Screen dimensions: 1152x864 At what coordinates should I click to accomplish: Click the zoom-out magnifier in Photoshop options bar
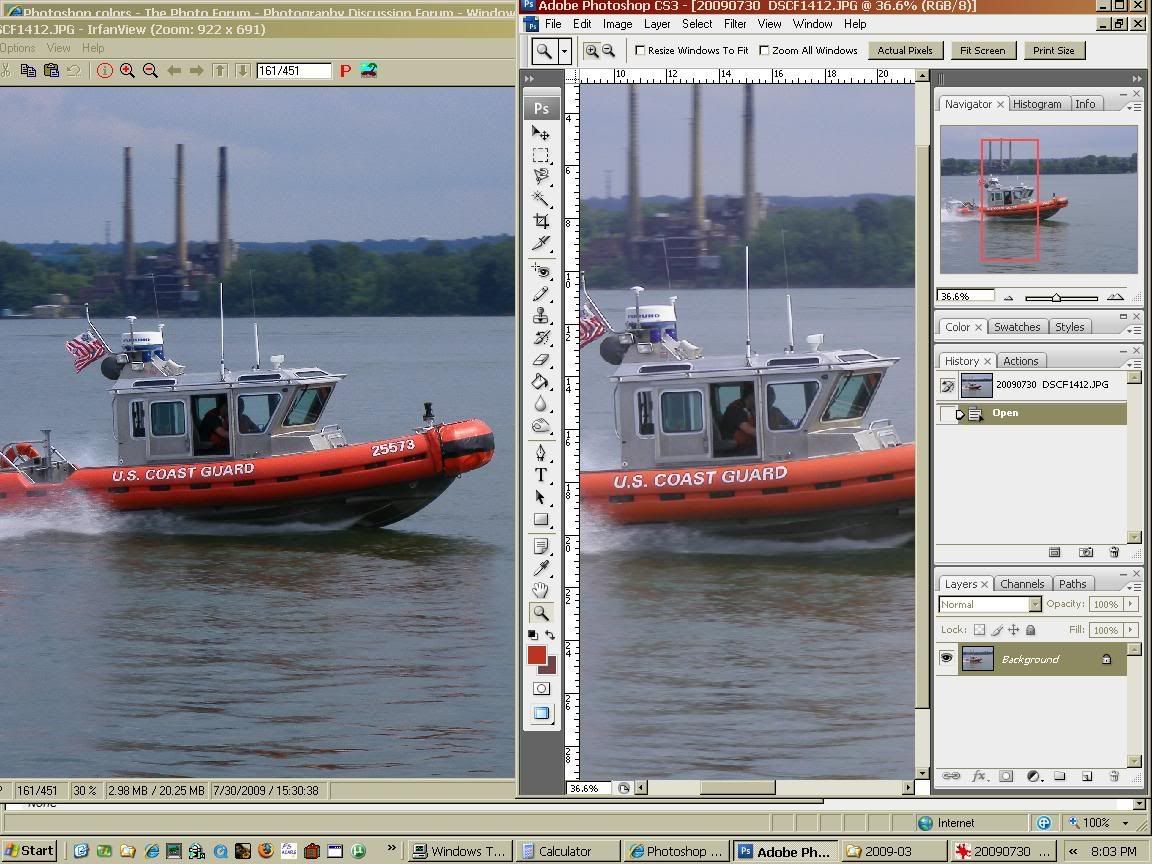click(x=608, y=51)
